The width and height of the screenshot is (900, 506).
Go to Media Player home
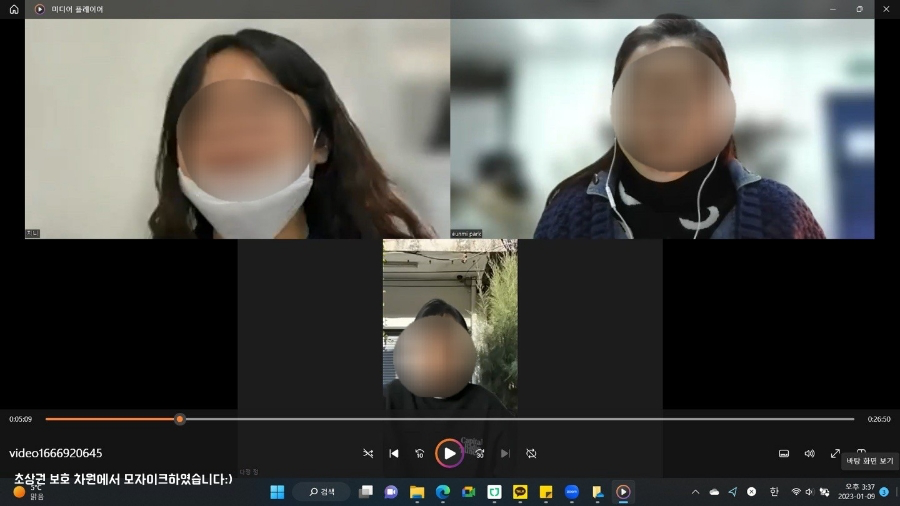14,9
